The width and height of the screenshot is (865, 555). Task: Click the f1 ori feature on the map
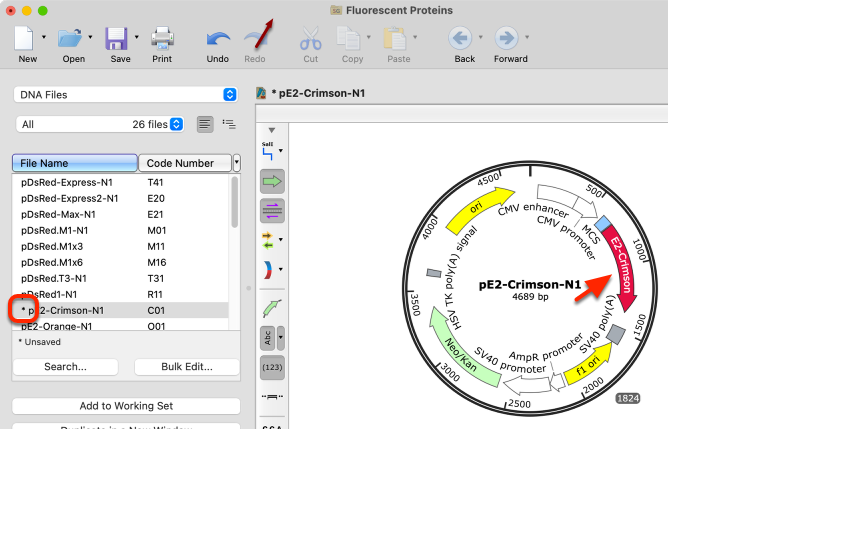click(x=589, y=365)
